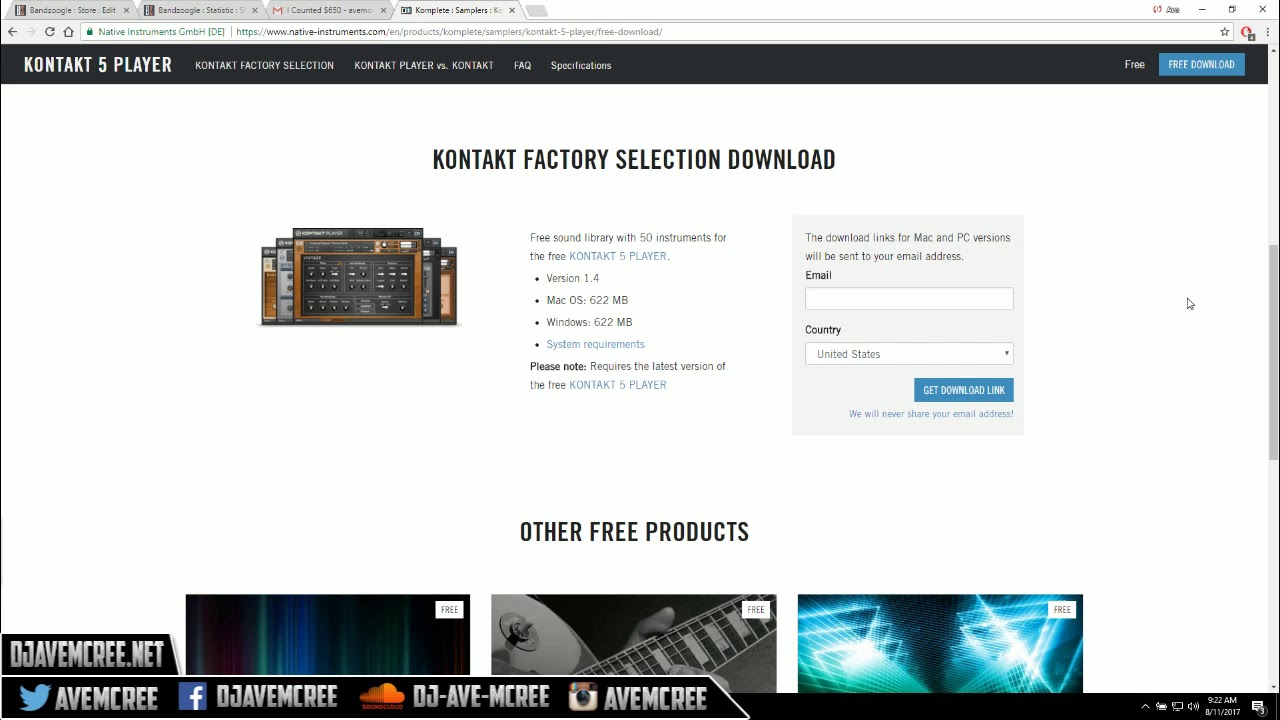Open the guitar free product thumbnail
The height and width of the screenshot is (720, 1280).
[633, 643]
